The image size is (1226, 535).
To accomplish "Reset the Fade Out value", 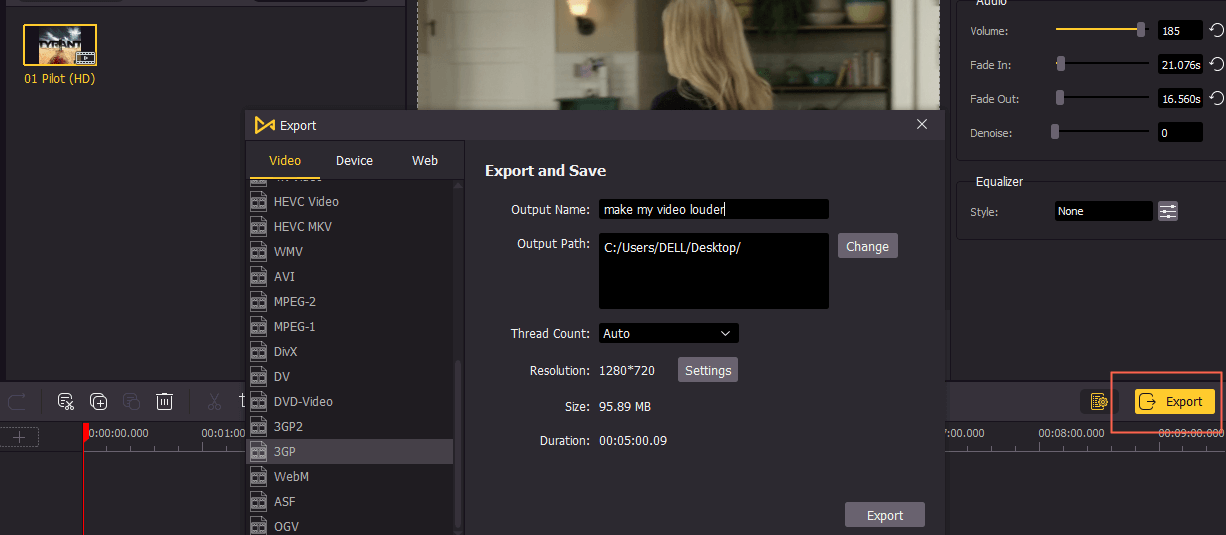I will 1216,99.
